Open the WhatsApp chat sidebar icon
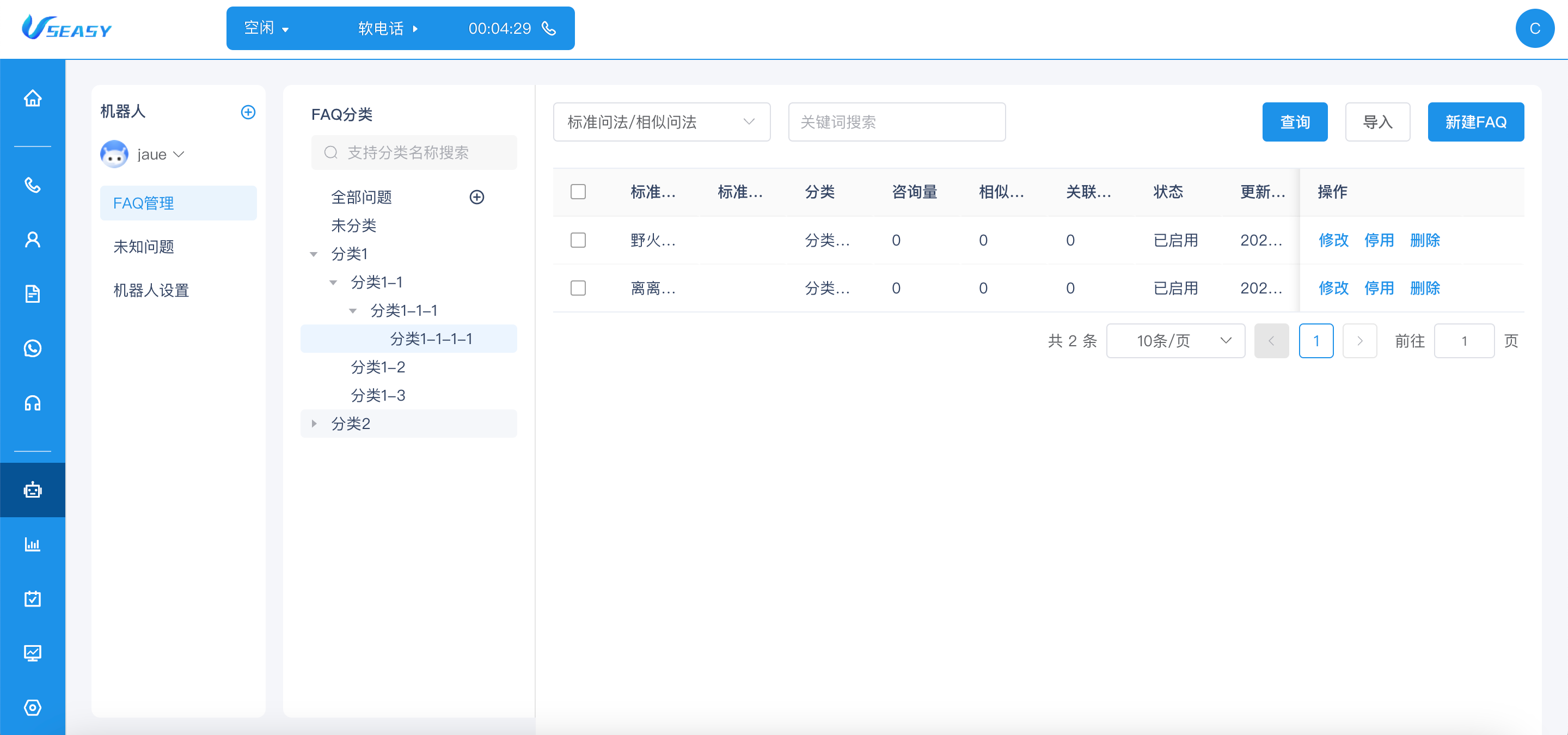This screenshot has width=1568, height=735. (x=32, y=348)
